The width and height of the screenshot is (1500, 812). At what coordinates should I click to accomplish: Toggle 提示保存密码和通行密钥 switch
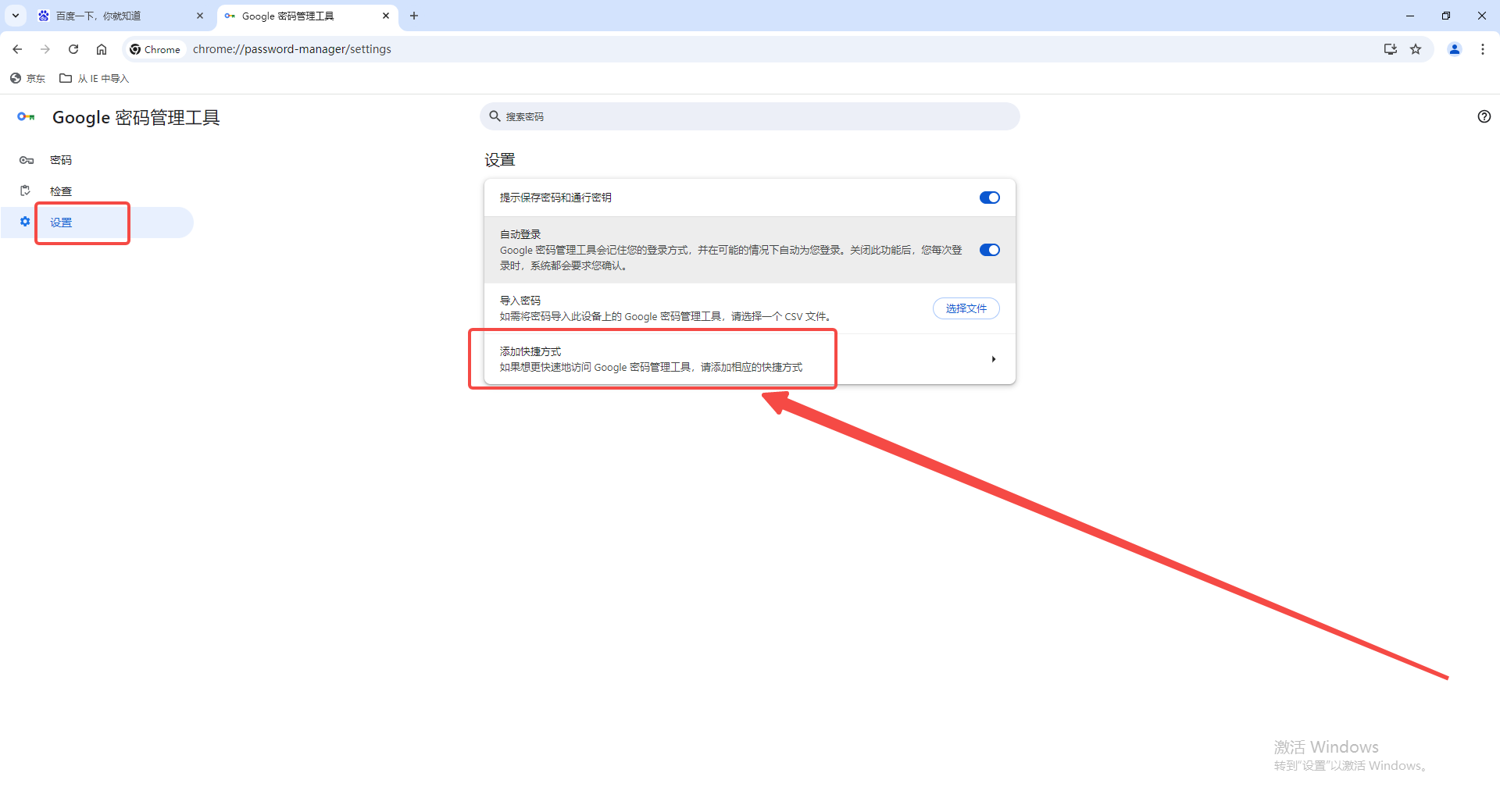pyautogui.click(x=990, y=198)
